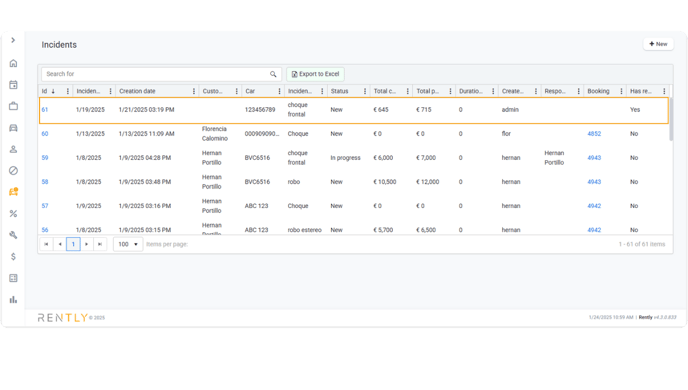
Task: Open the calendar icon in sidebar
Action: 13,85
